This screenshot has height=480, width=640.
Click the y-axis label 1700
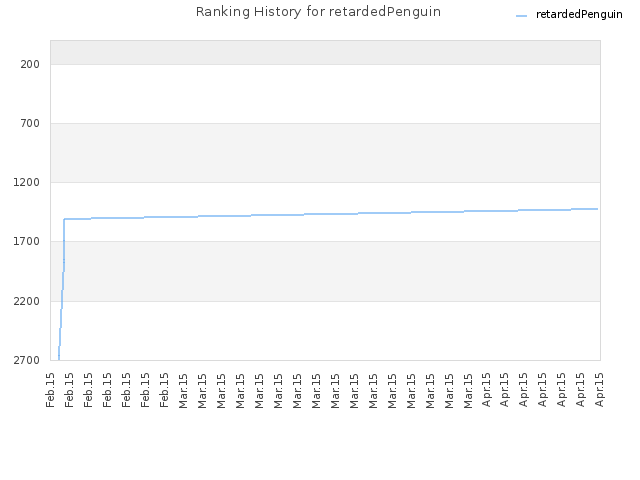click(x=27, y=241)
